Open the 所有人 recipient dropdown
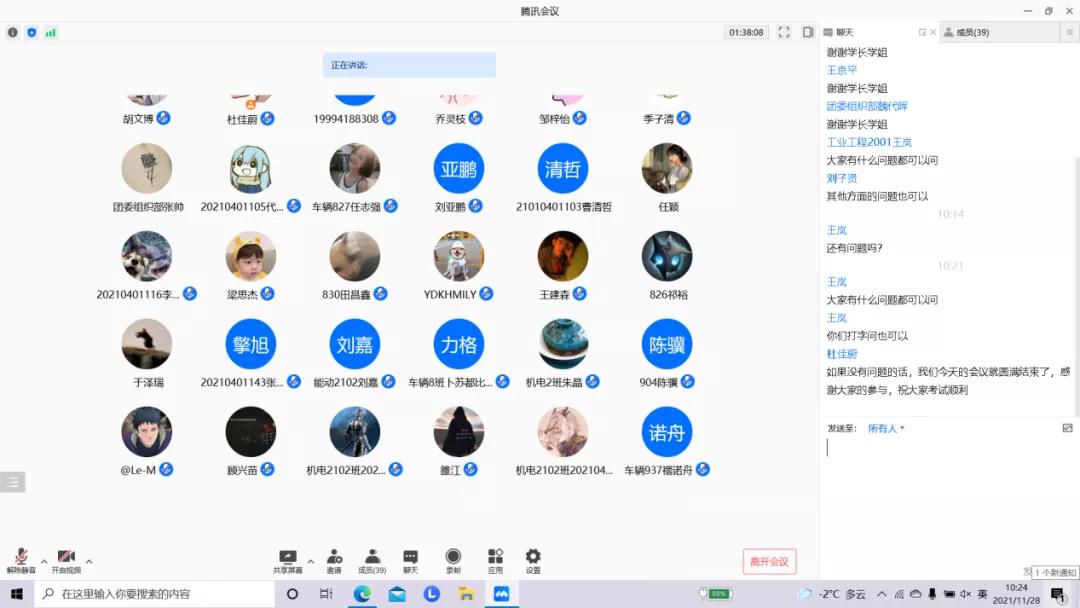The image size is (1080, 608). [886, 428]
